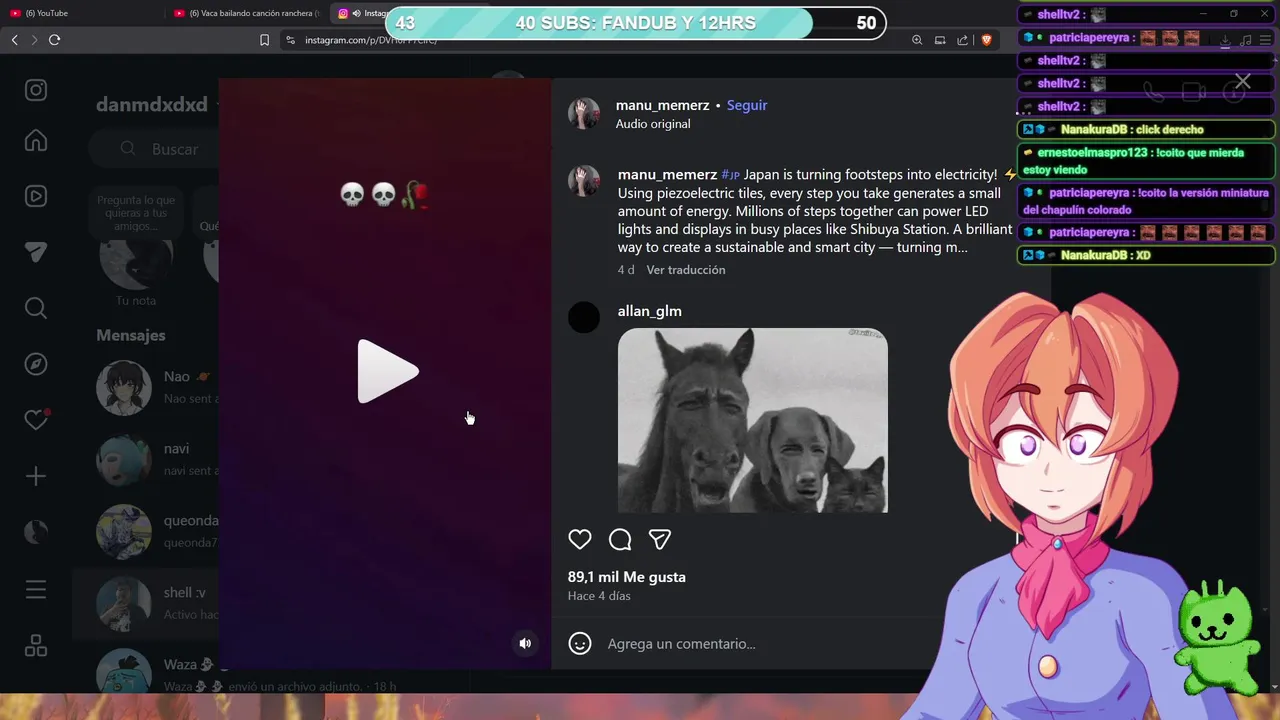Click the danmdxdxd account name header
This screenshot has width=1280, height=720.
click(152, 105)
